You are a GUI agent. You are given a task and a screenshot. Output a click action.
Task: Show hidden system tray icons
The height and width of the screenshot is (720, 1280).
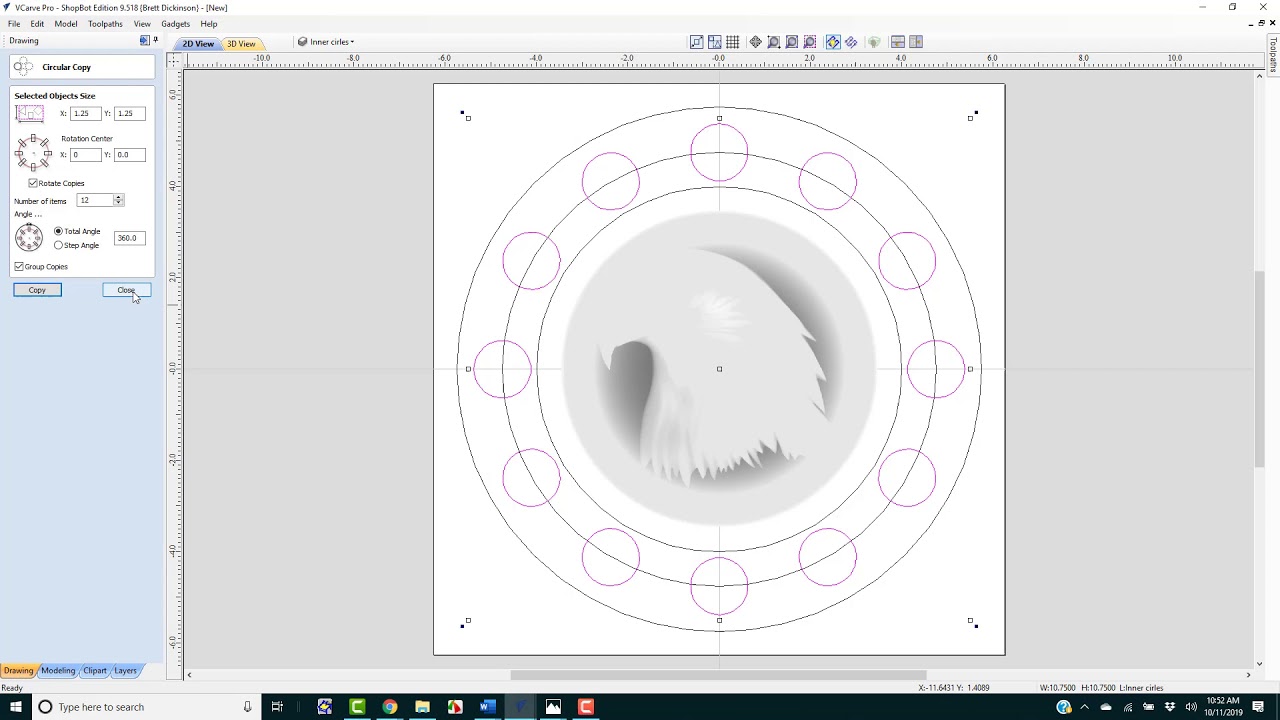1084,707
